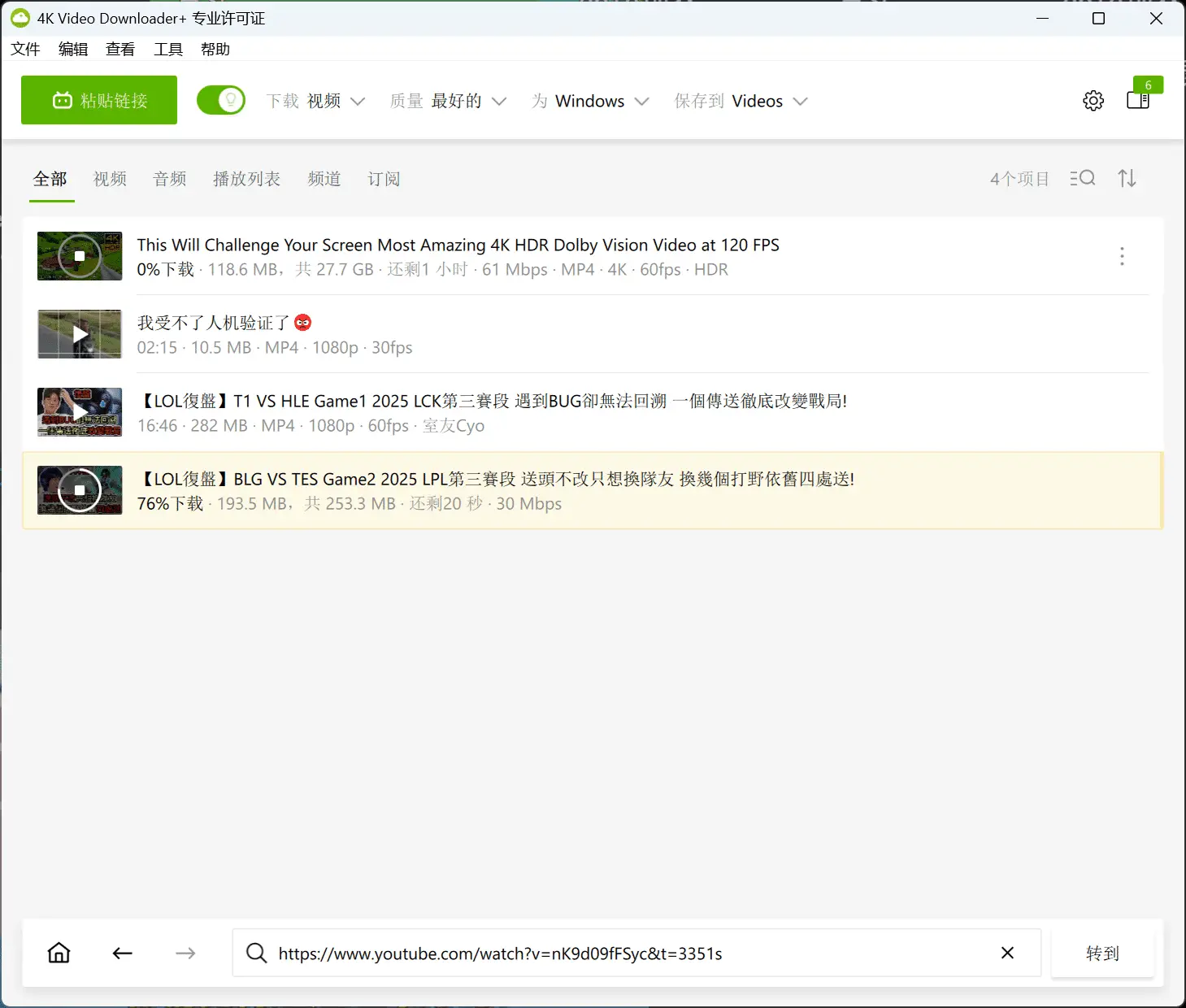The width and height of the screenshot is (1186, 1008).
Task: Open the 文件 menu
Action: (26, 49)
